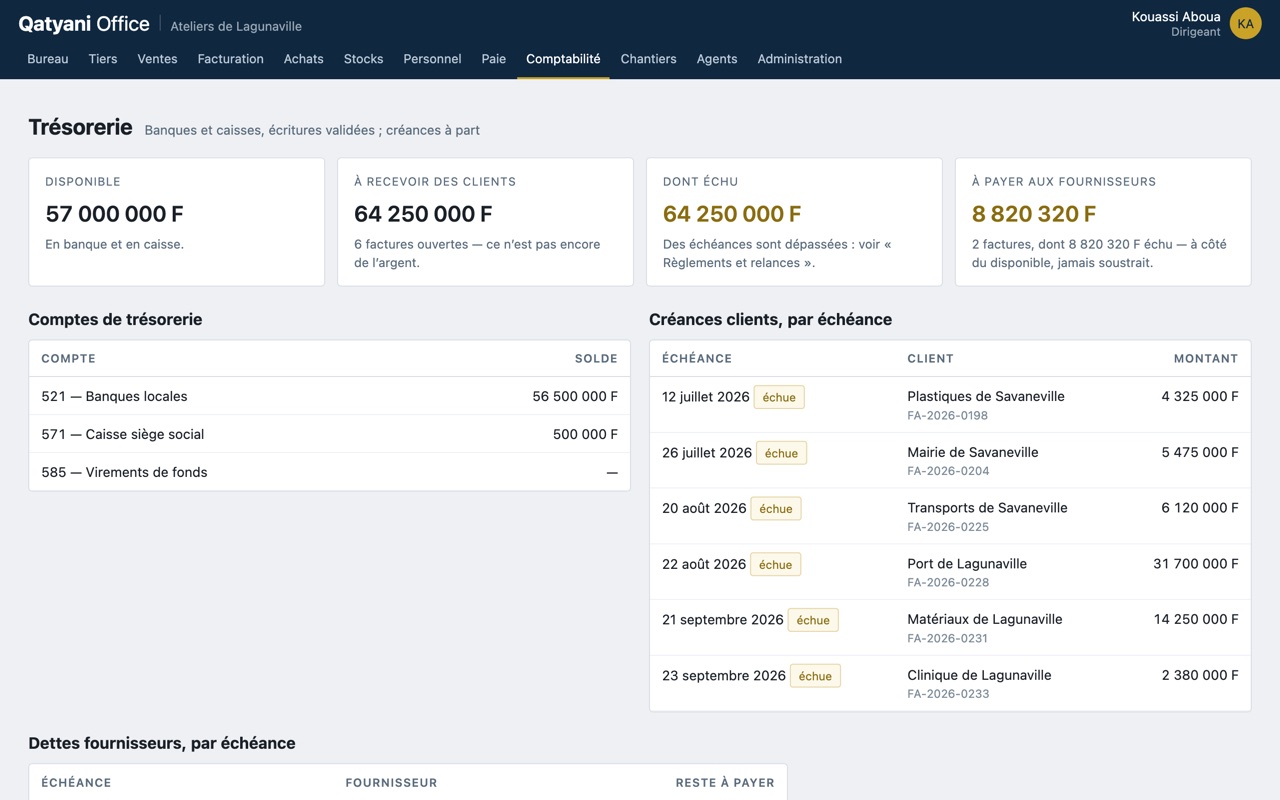Select the À payer aux fournisseurs card

1103,222
